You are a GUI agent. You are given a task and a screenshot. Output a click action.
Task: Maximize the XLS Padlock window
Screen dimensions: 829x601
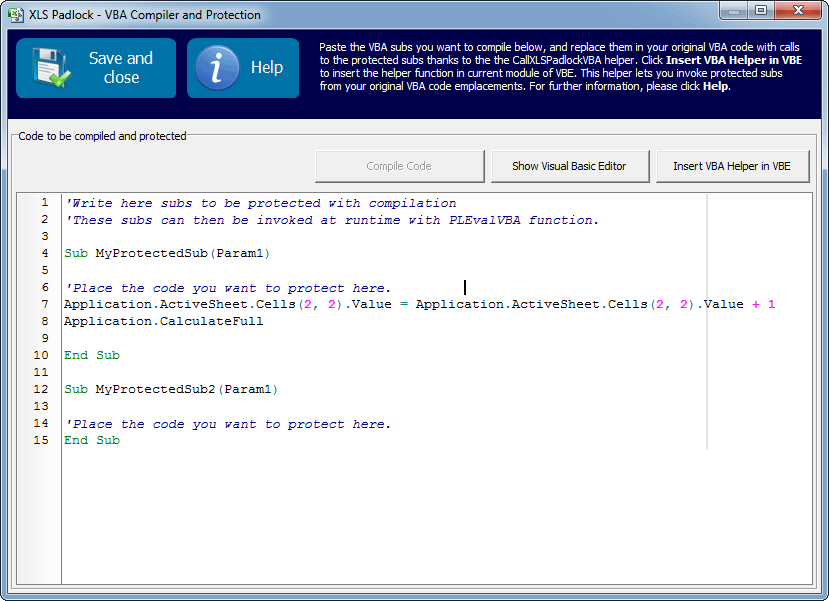761,11
